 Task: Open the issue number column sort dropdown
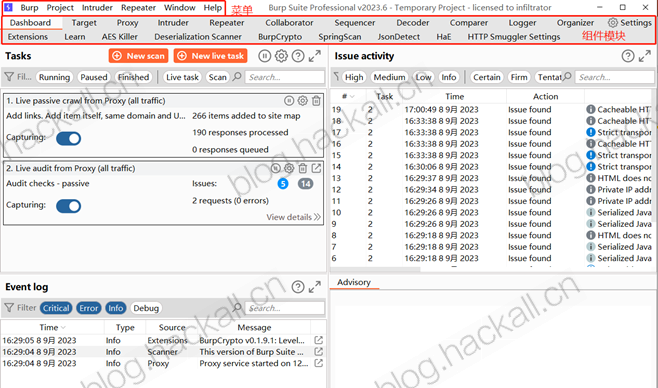352,96
